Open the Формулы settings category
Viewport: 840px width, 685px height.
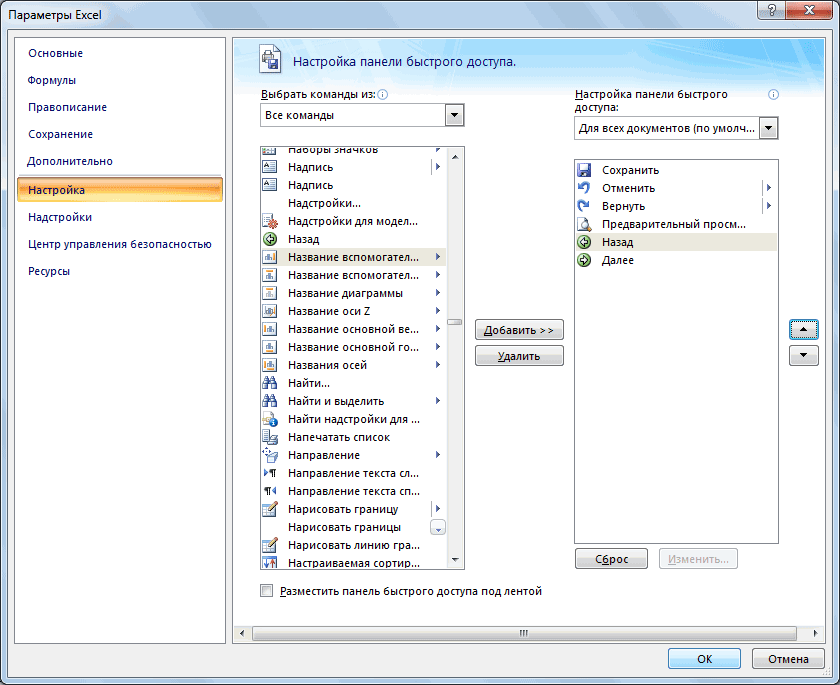pyautogui.click(x=52, y=80)
